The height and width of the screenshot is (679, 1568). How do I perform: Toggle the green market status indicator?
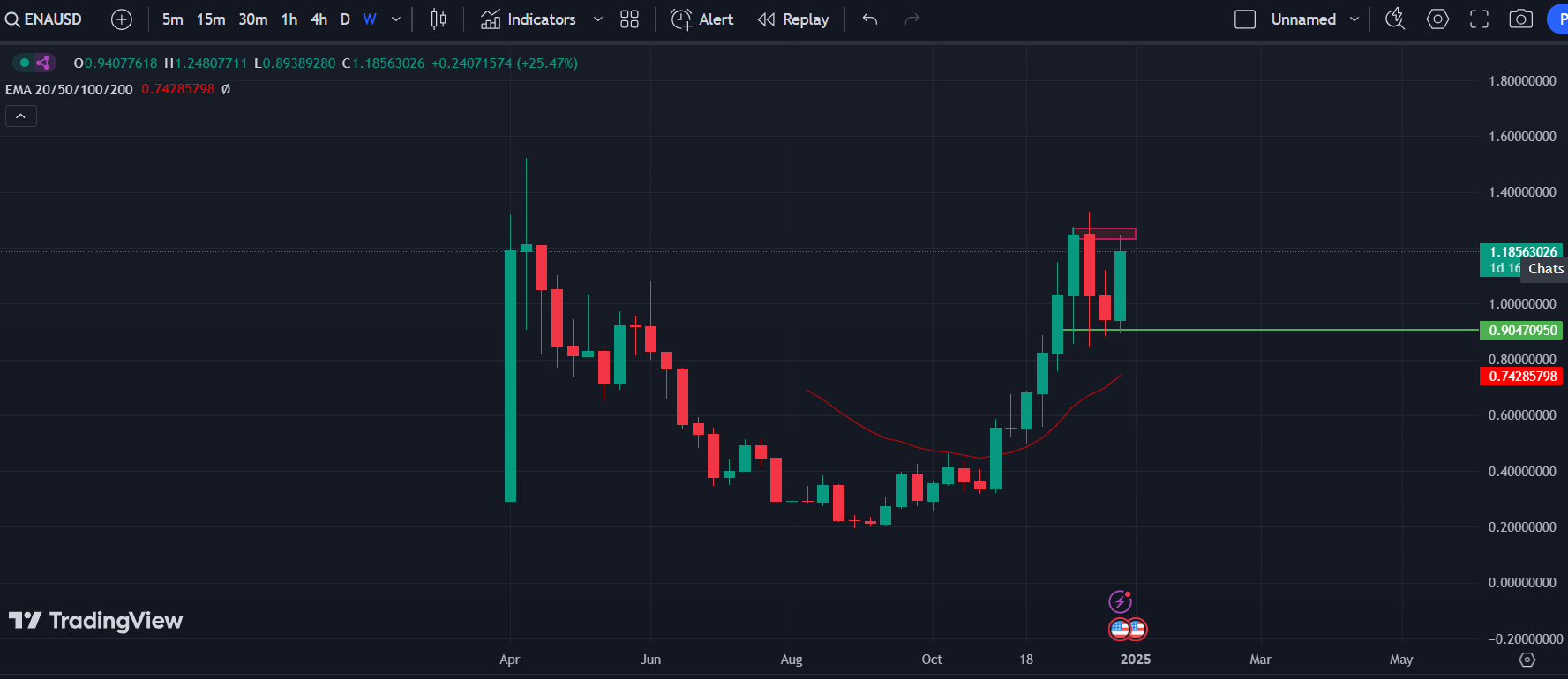[25, 63]
